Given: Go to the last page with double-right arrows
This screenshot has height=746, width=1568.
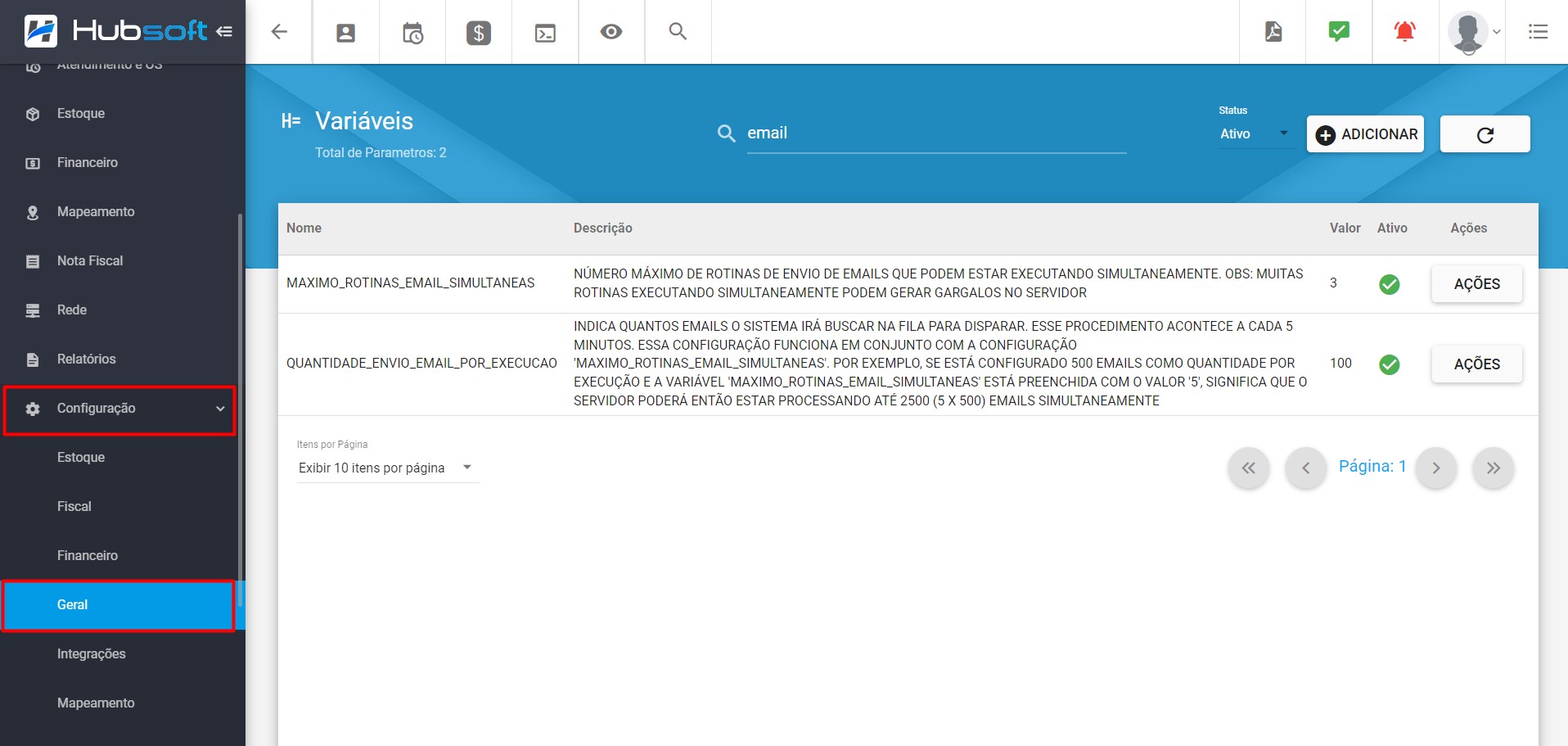Looking at the screenshot, I should [1494, 468].
